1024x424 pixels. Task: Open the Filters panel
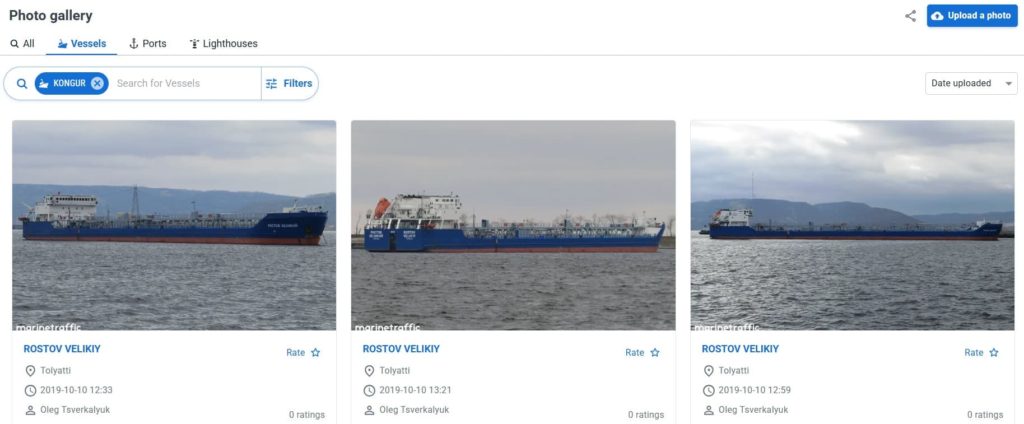point(289,84)
